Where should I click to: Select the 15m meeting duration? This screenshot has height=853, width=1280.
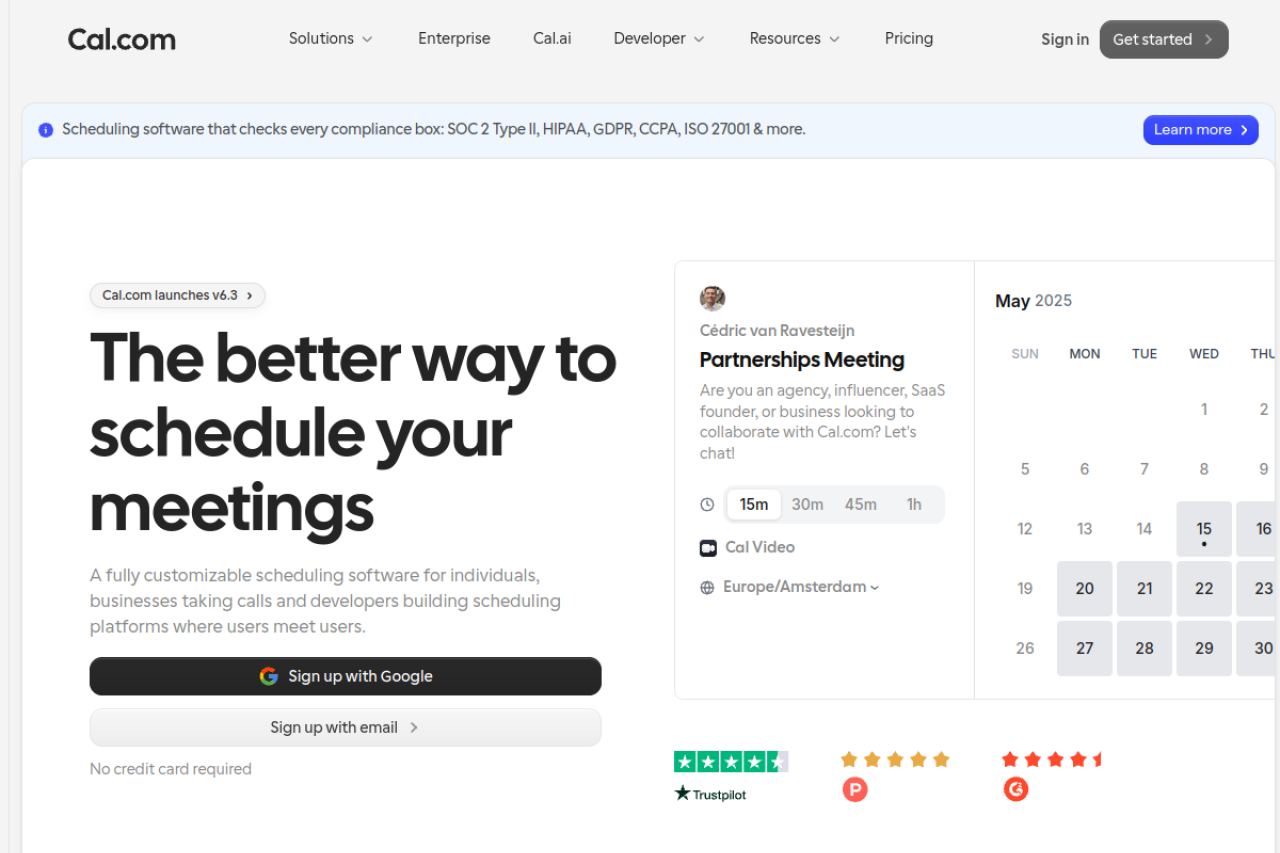(x=754, y=505)
